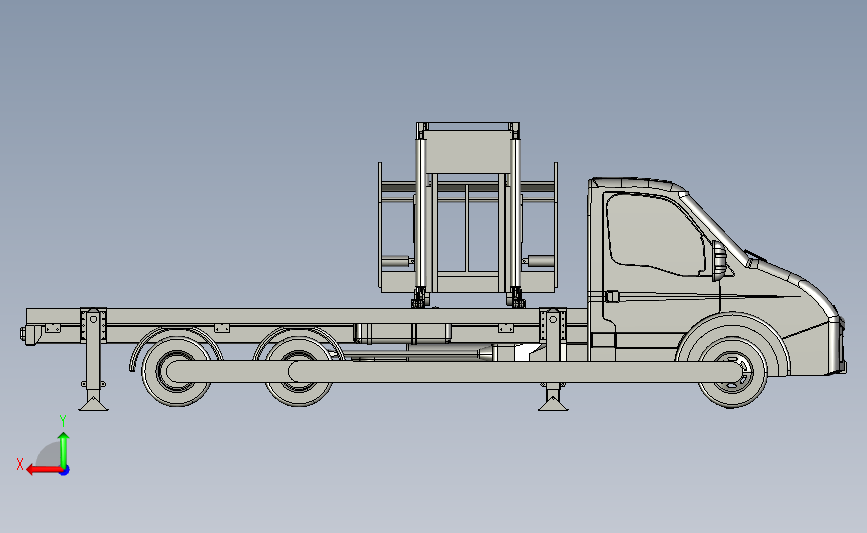Screen dimensions: 867x533
Task: Select the cab door window
Action: (655, 234)
